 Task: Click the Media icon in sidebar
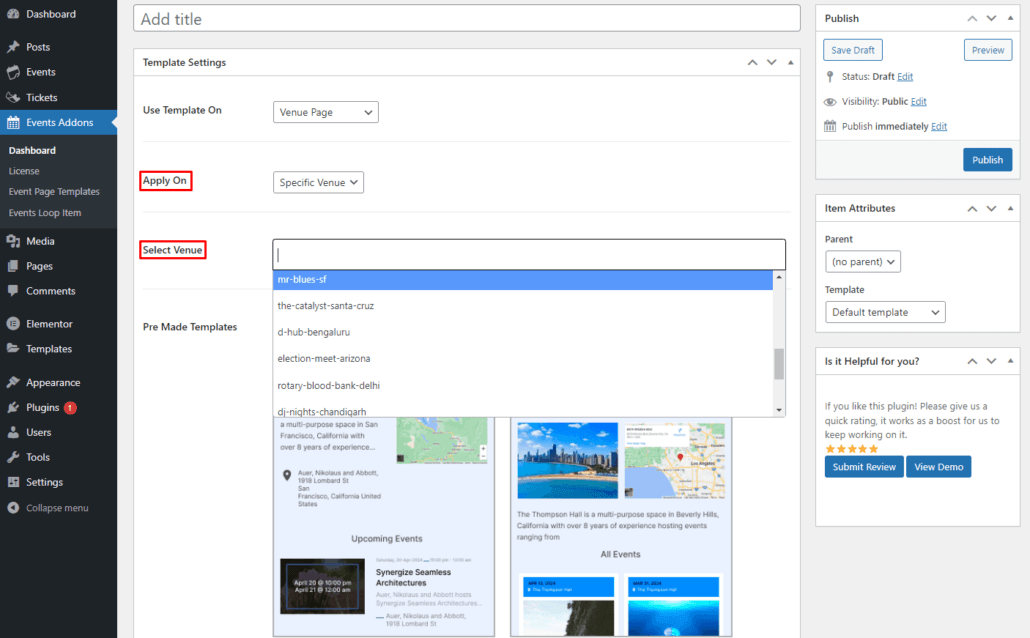[x=13, y=241]
